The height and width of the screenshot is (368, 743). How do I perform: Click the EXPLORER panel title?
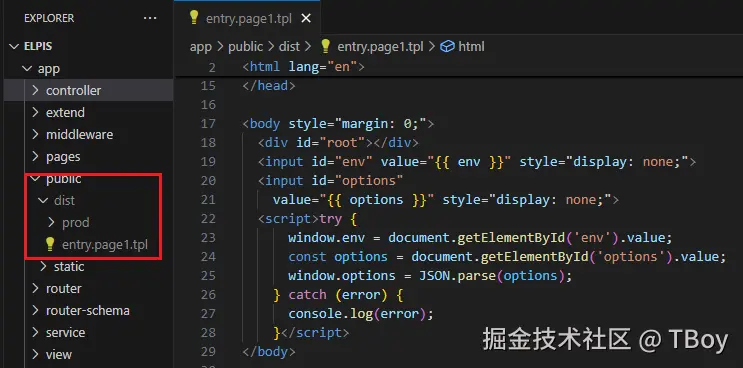(x=49, y=18)
